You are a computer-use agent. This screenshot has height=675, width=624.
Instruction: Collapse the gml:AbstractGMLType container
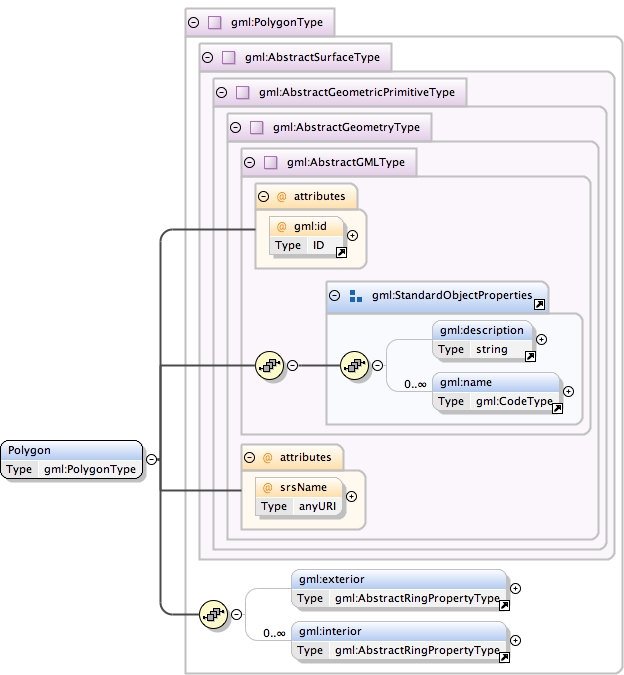[x=250, y=162]
